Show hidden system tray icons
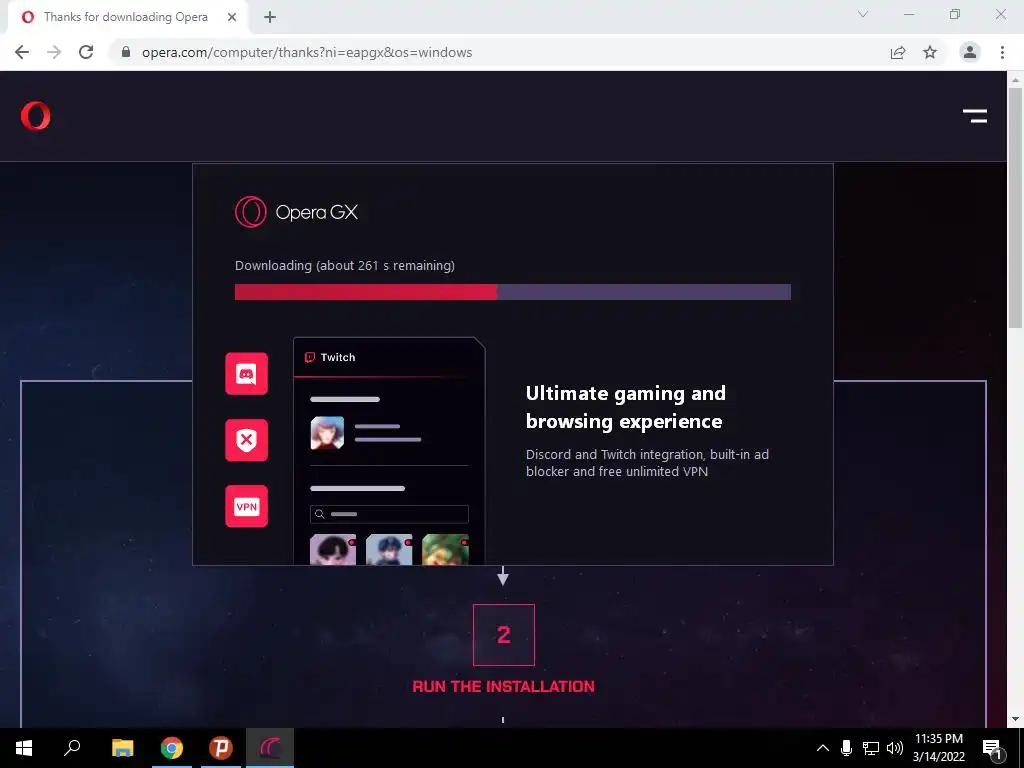 coord(823,748)
